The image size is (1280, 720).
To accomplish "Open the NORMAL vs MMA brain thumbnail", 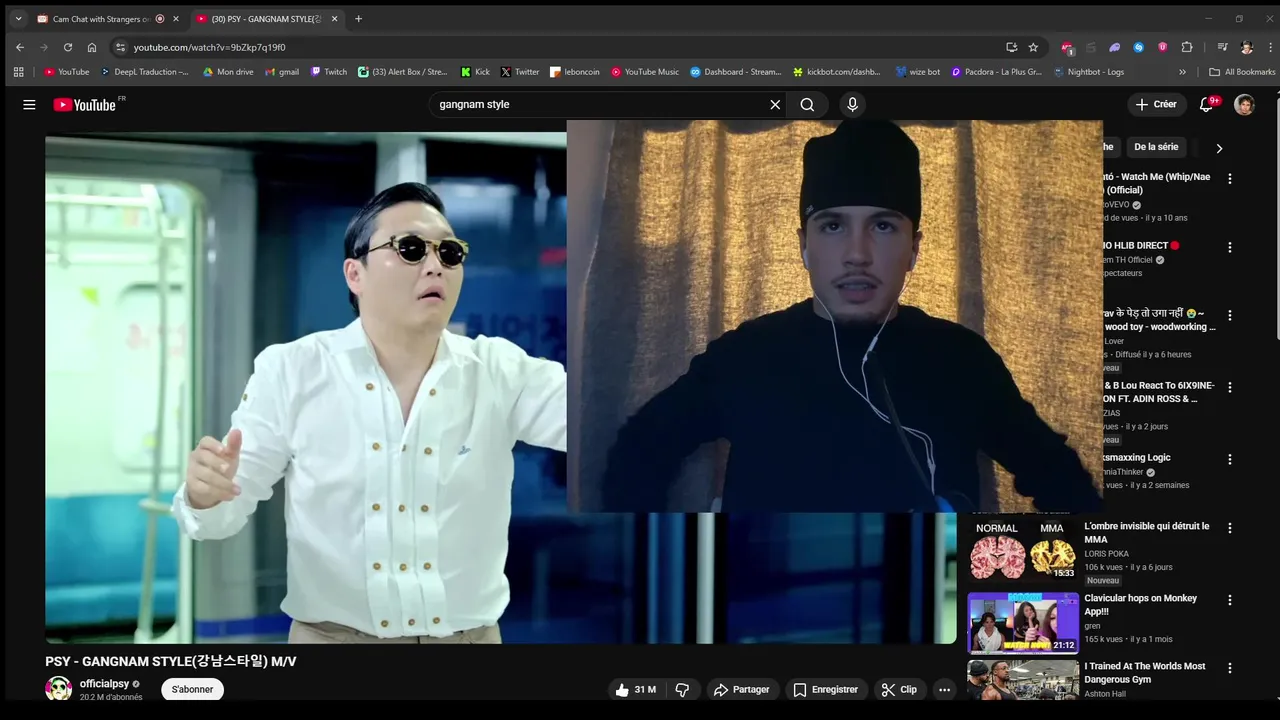I will pos(1022,550).
